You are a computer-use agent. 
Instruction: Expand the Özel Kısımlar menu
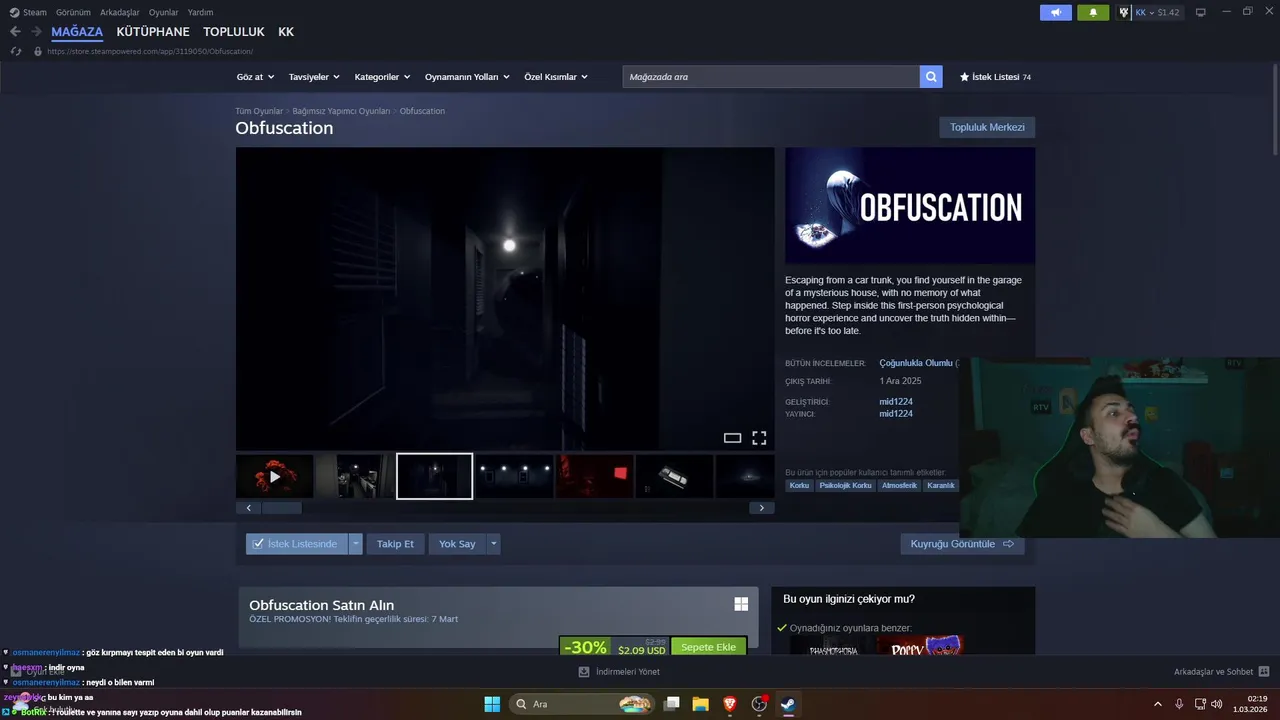point(556,77)
